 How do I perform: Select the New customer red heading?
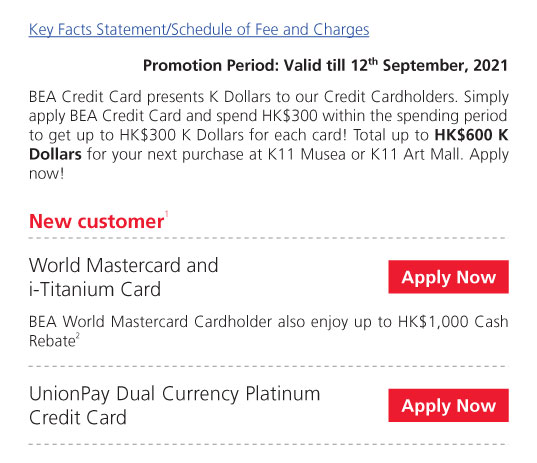click(x=97, y=221)
